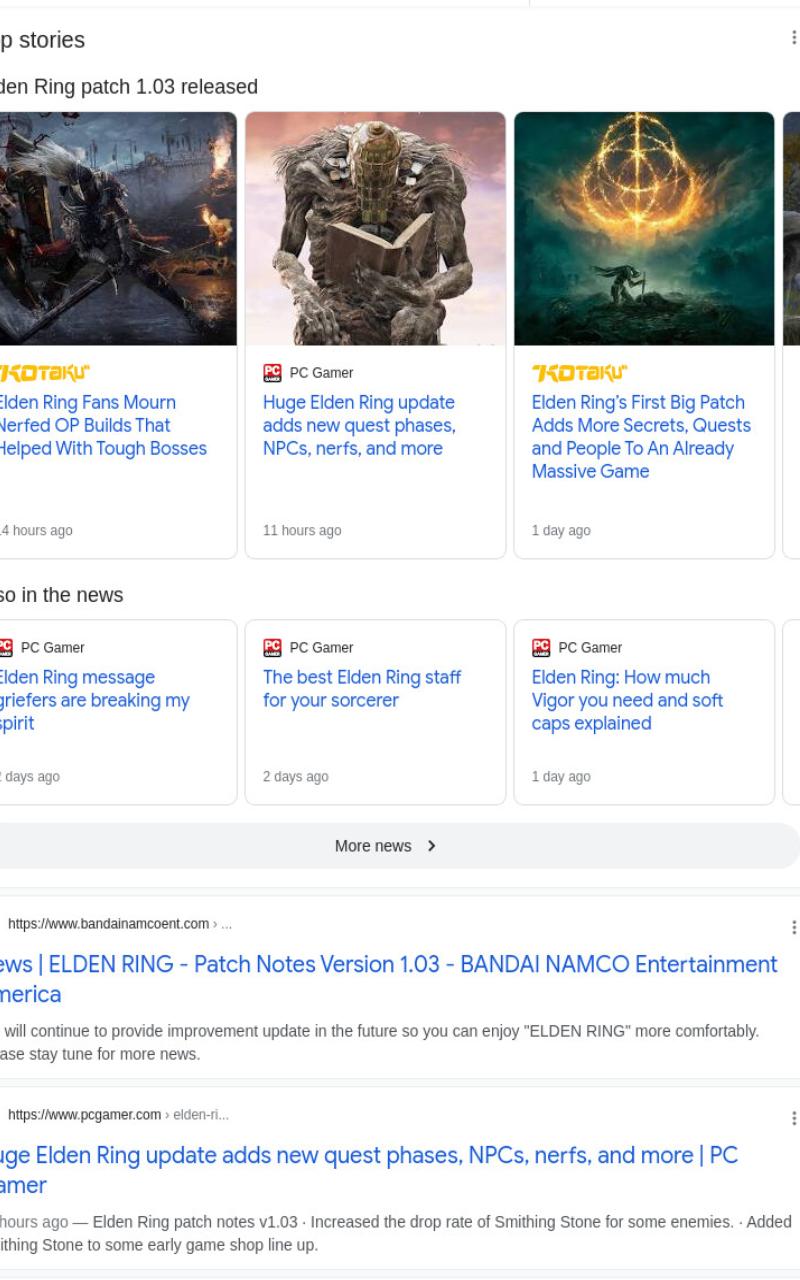Open 'Elden Ring Fans Mourn Nerfed OP Builds' story
This screenshot has width=800, height=1280.
[102, 425]
